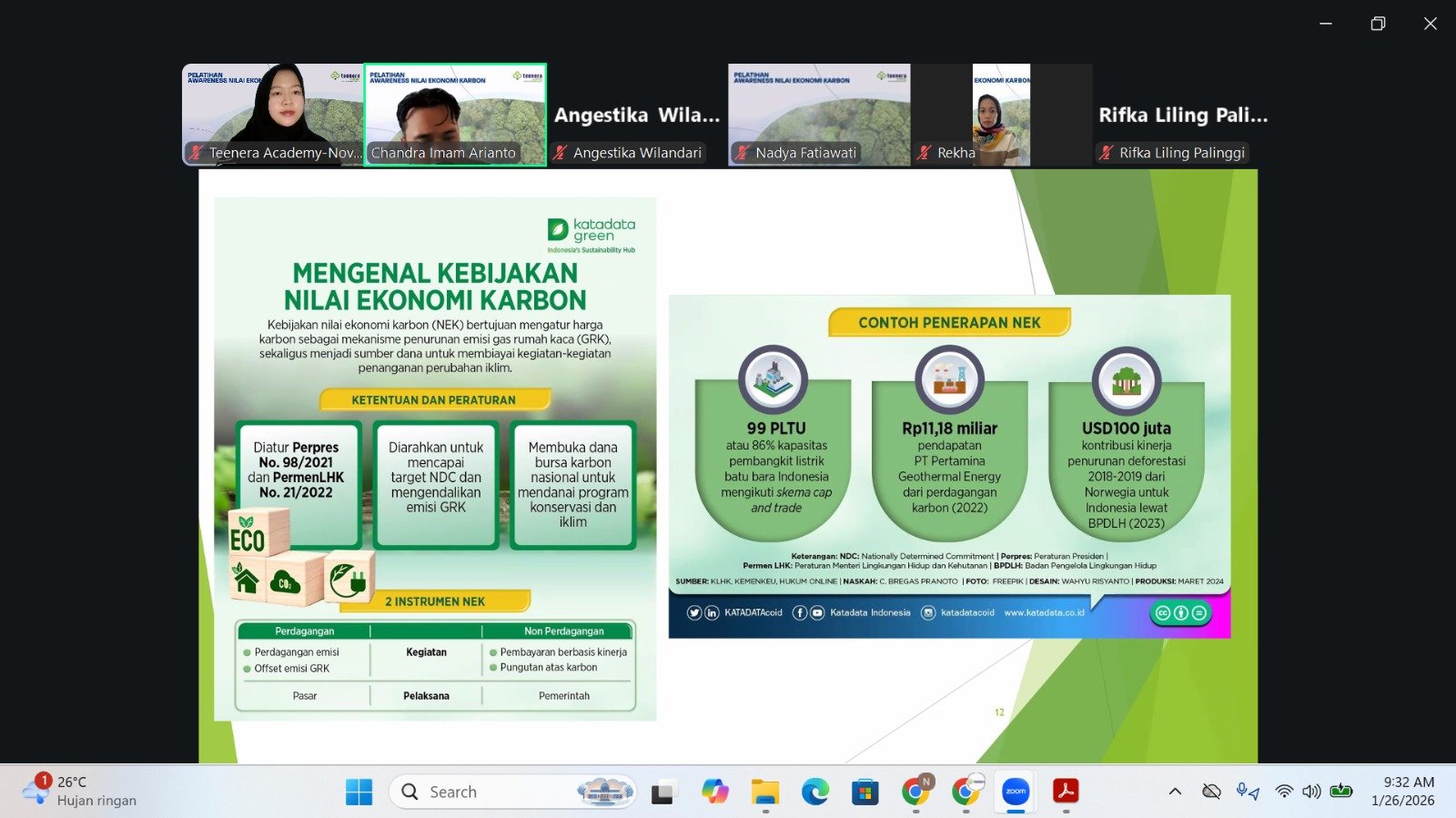Click Rifka Liling Palinggi participant tile

click(1182, 114)
